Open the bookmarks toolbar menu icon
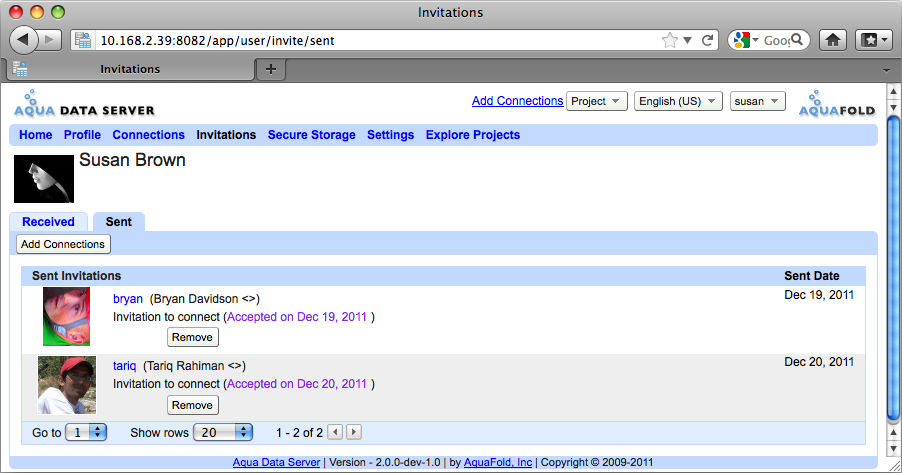Viewport: 902px width, 473px height. point(874,40)
